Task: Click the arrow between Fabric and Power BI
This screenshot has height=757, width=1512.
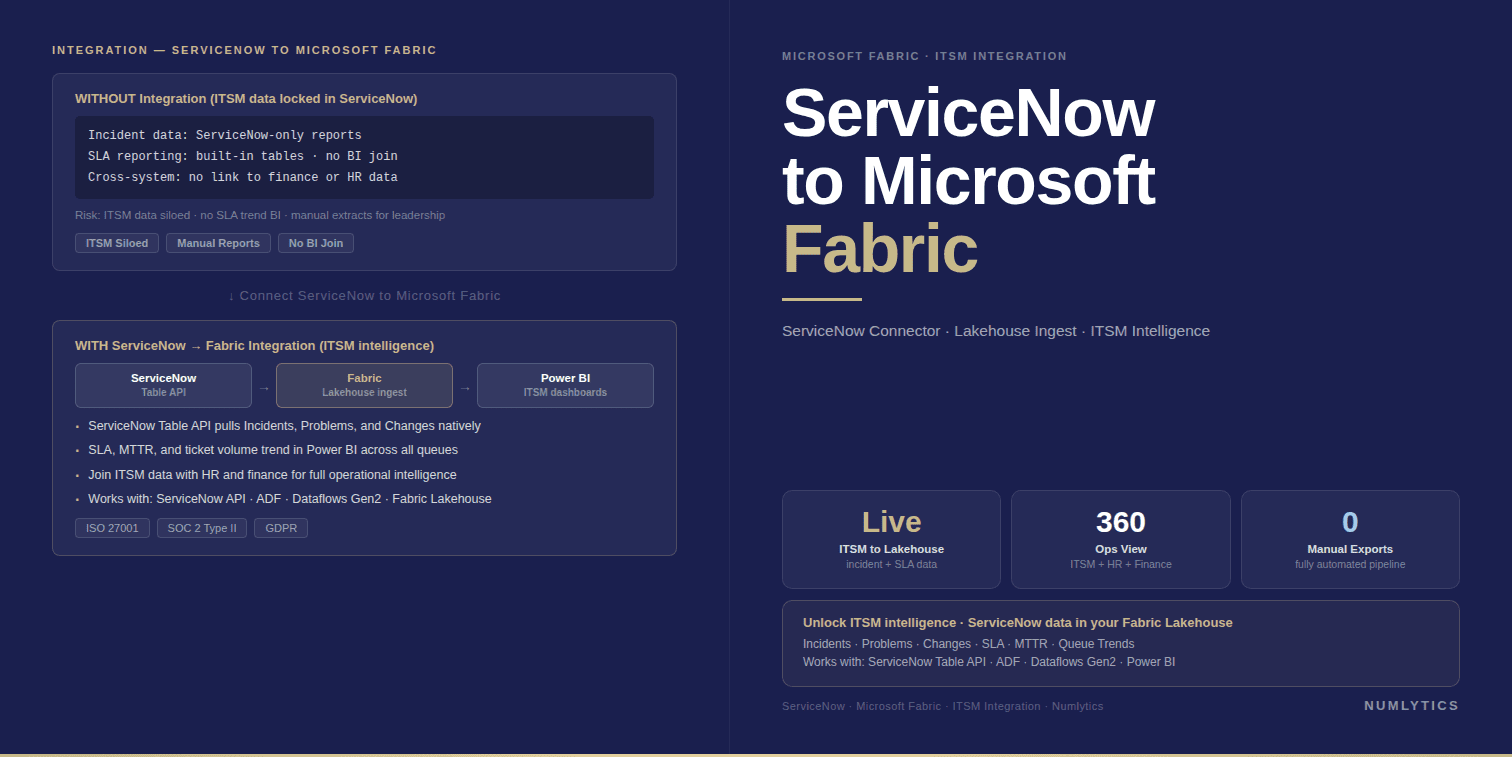Action: click(x=465, y=388)
